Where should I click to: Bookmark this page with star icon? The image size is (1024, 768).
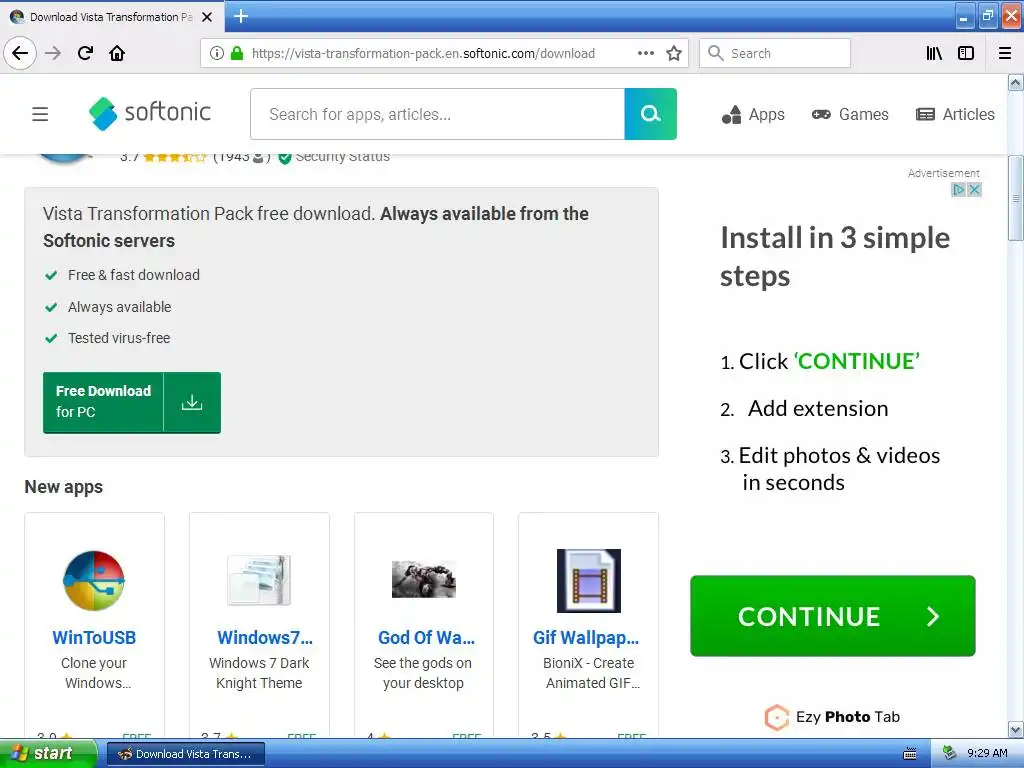coord(674,53)
